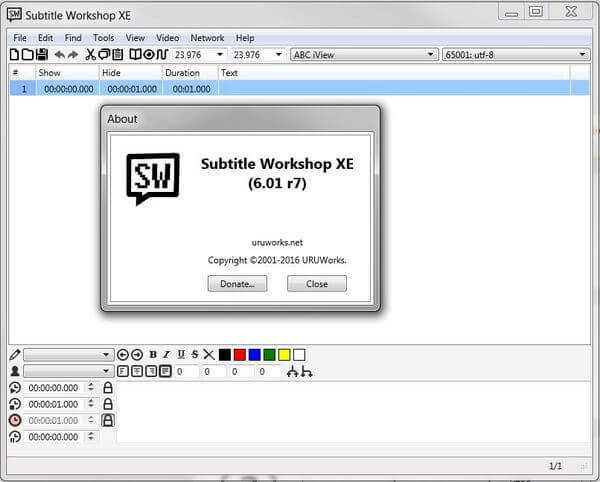Select the active fourth alignment button
The width and height of the screenshot is (600, 482).
tap(165, 371)
